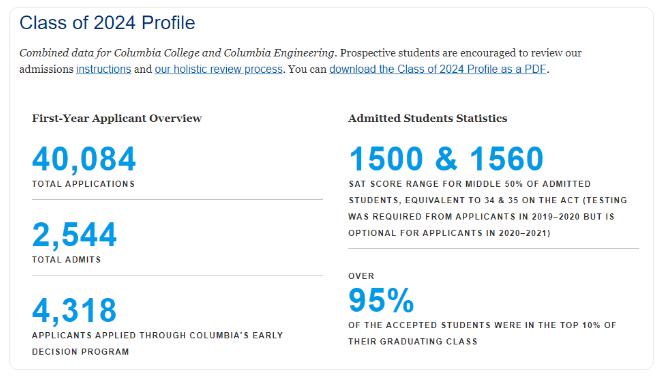Click the italic Combined data for Columbia sentence
The width and height of the screenshot is (661, 379).
(177, 53)
